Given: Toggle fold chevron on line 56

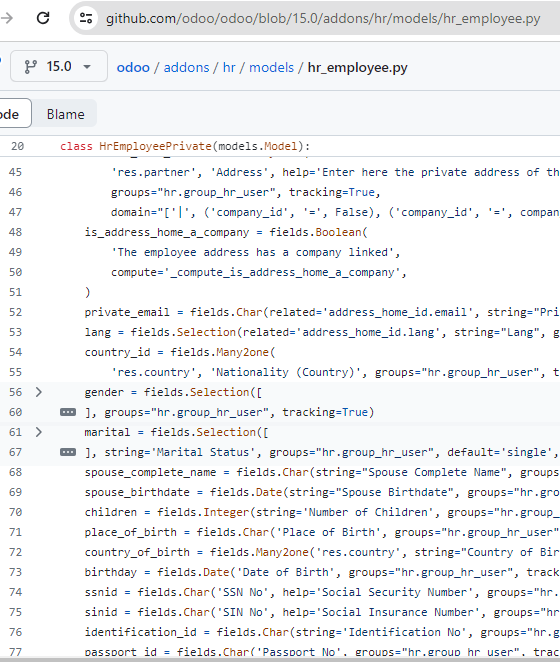Looking at the screenshot, I should (x=39, y=392).
